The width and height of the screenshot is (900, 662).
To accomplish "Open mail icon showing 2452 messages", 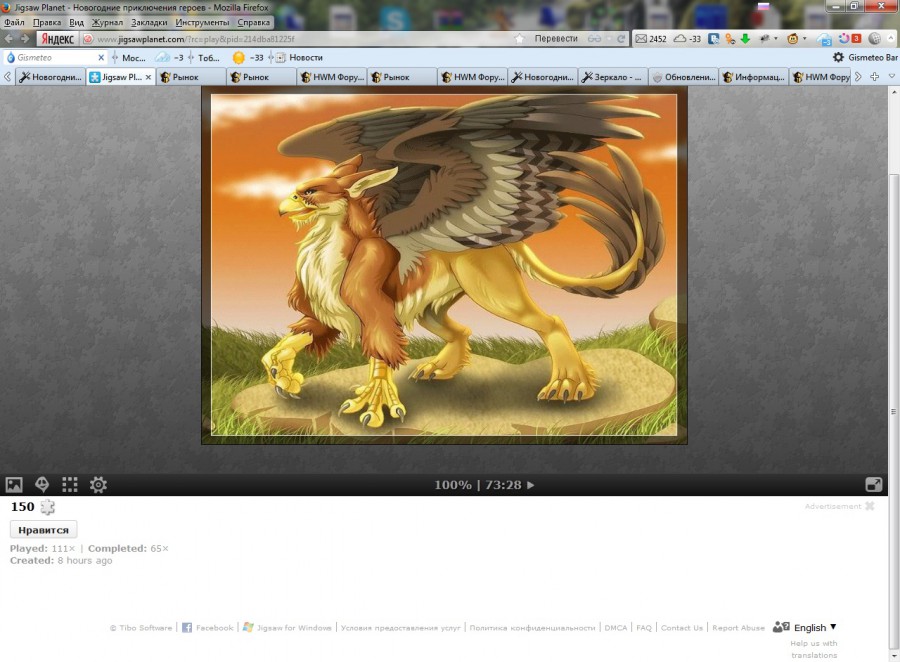I will point(651,38).
